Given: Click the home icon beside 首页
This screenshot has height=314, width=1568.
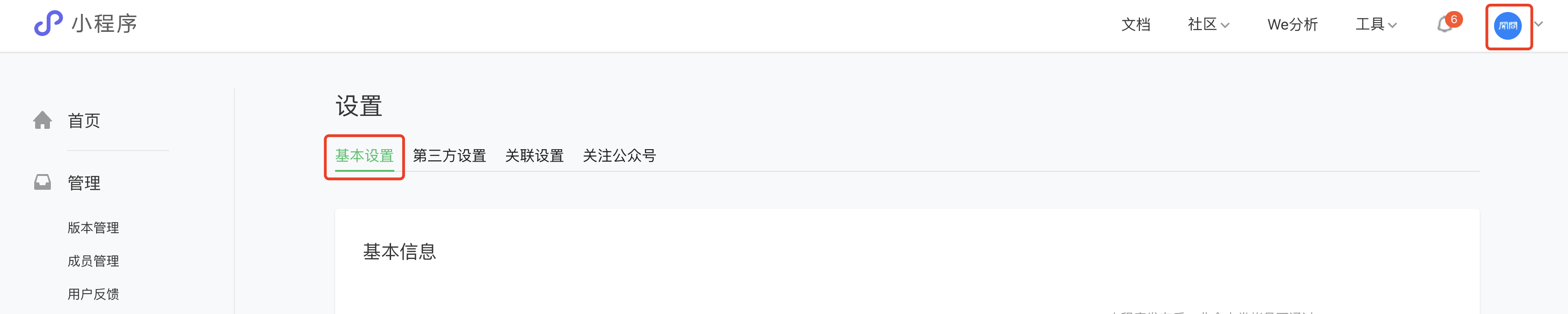Looking at the screenshot, I should pyautogui.click(x=42, y=121).
